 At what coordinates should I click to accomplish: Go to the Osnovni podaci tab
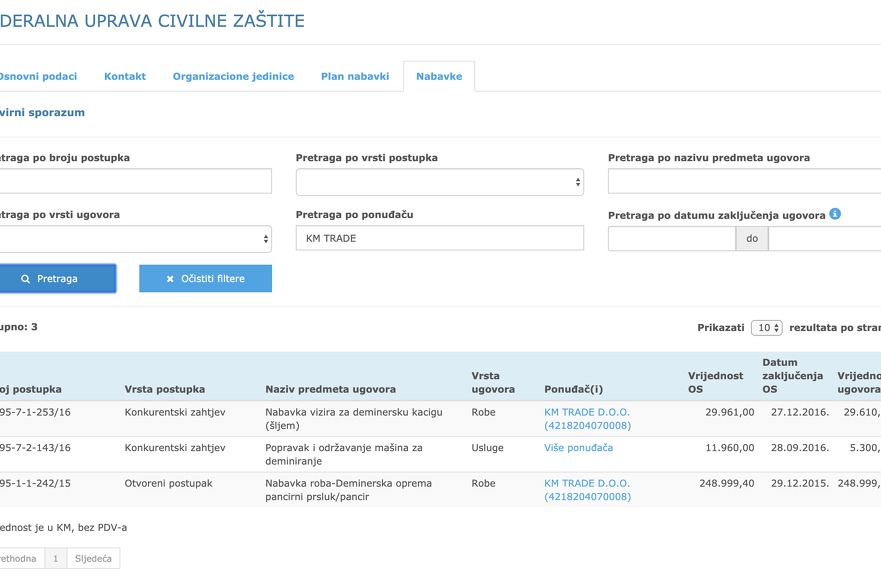pyautogui.click(x=38, y=77)
